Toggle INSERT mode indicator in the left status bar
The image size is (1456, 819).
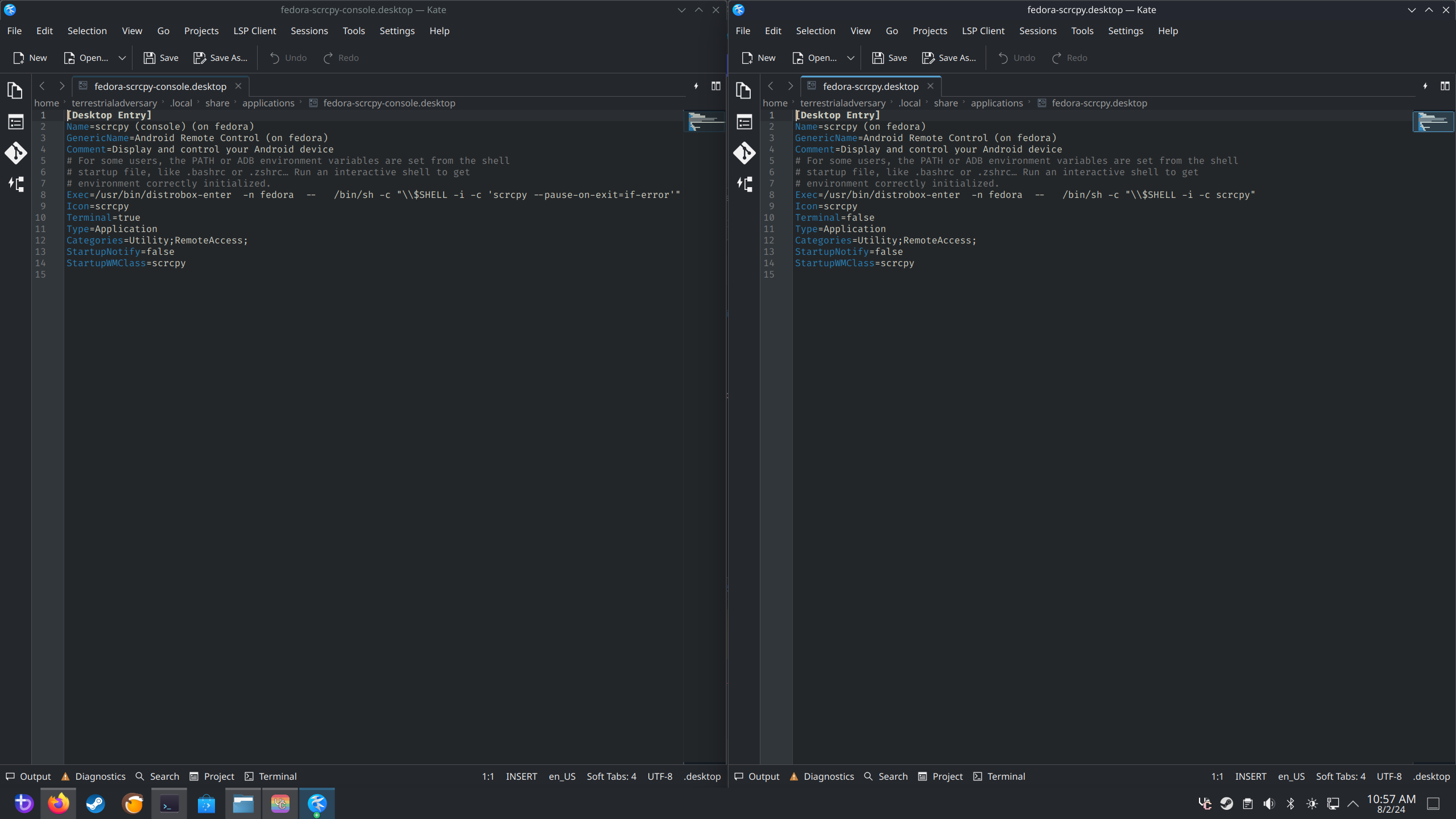point(521,776)
